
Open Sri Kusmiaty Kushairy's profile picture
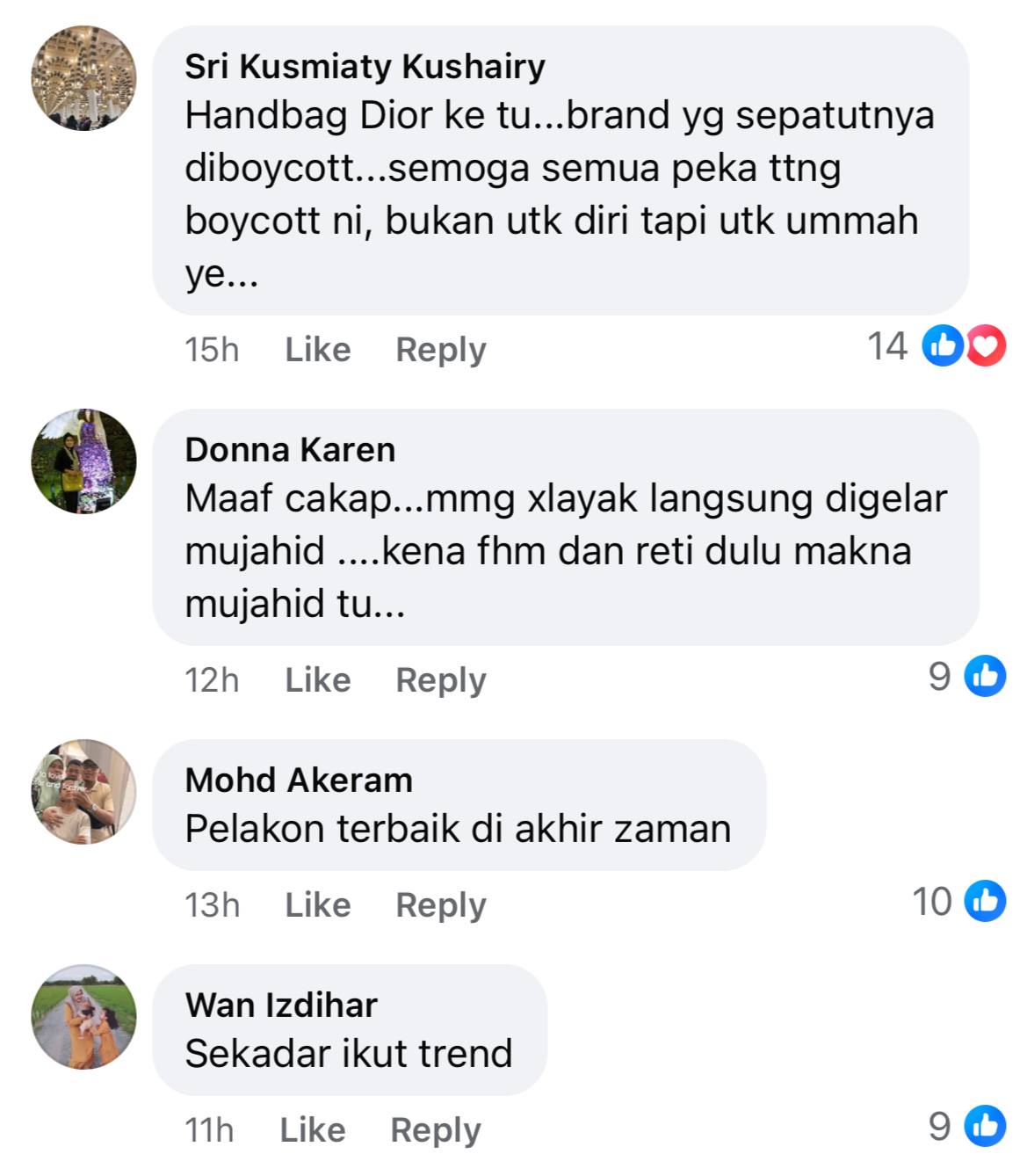84,78
